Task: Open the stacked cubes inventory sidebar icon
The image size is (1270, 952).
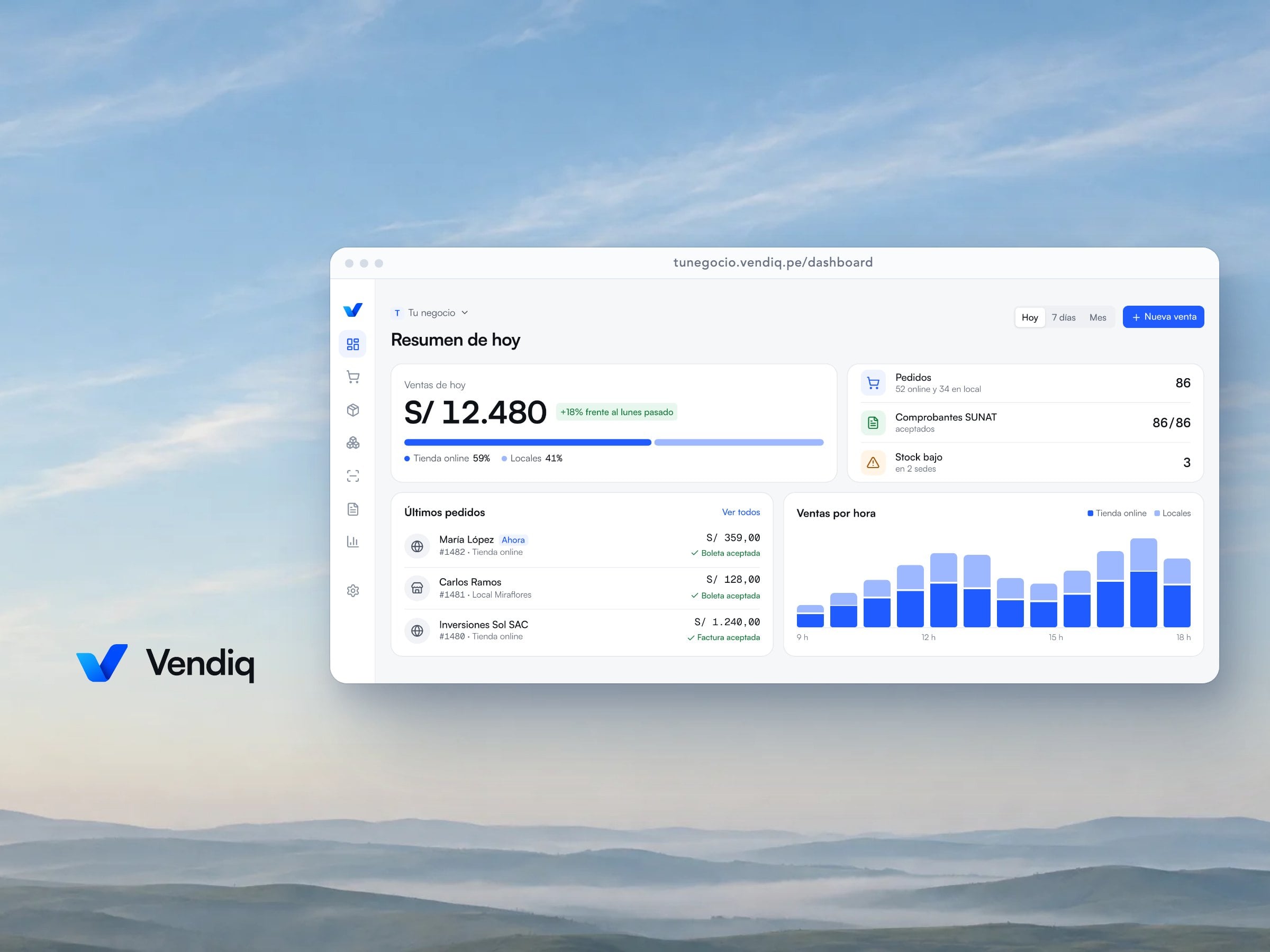Action: (352, 443)
